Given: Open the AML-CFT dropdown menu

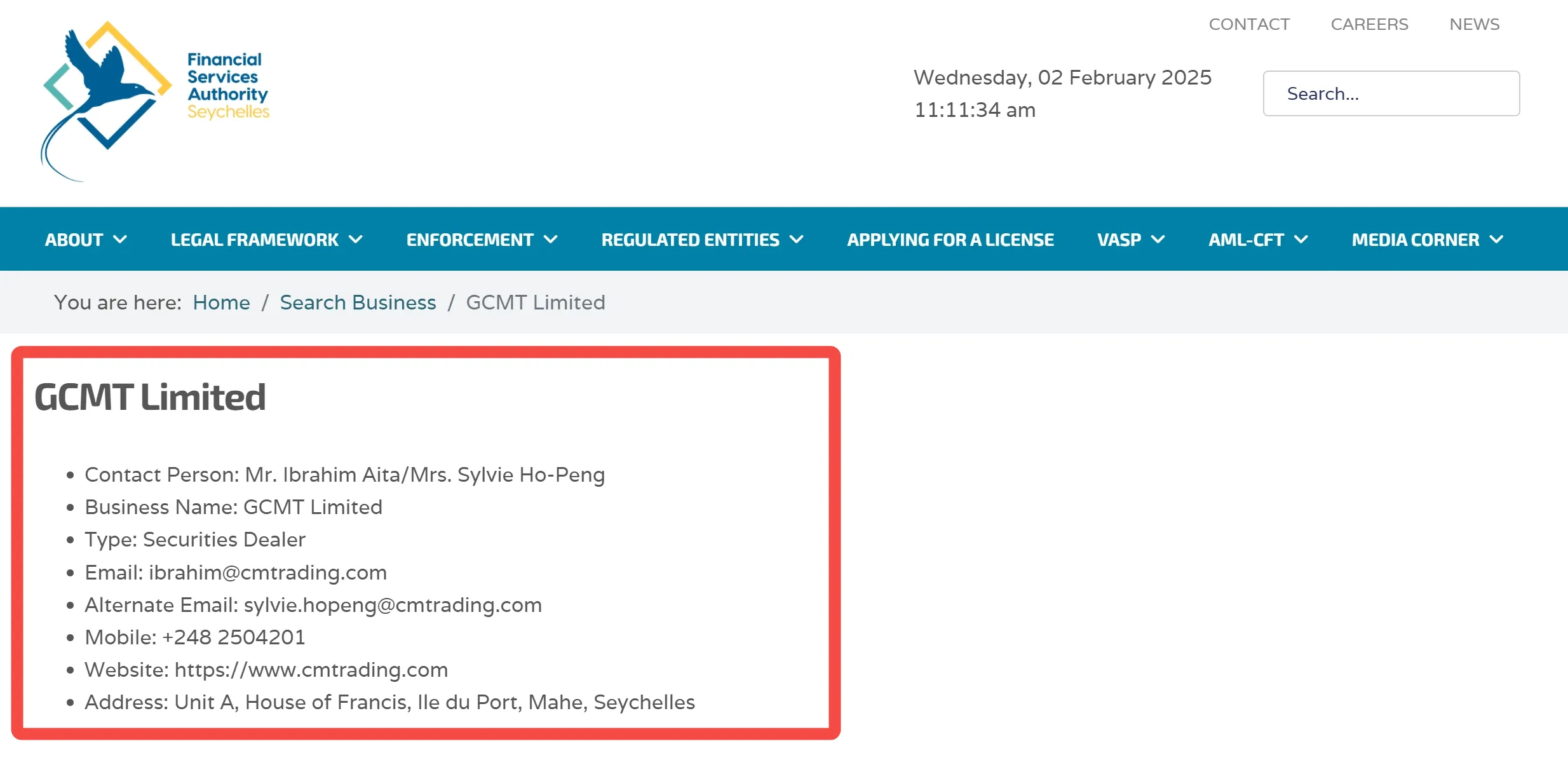Looking at the screenshot, I should (x=1258, y=240).
